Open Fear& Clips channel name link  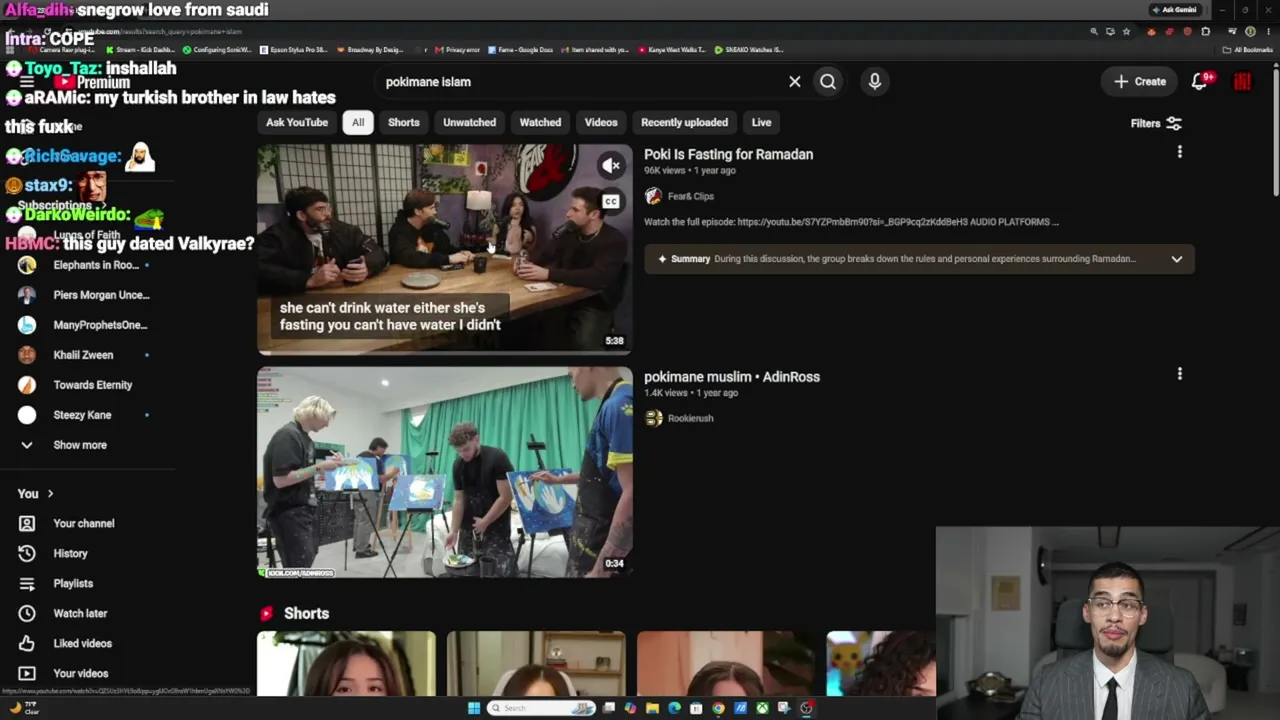point(691,196)
